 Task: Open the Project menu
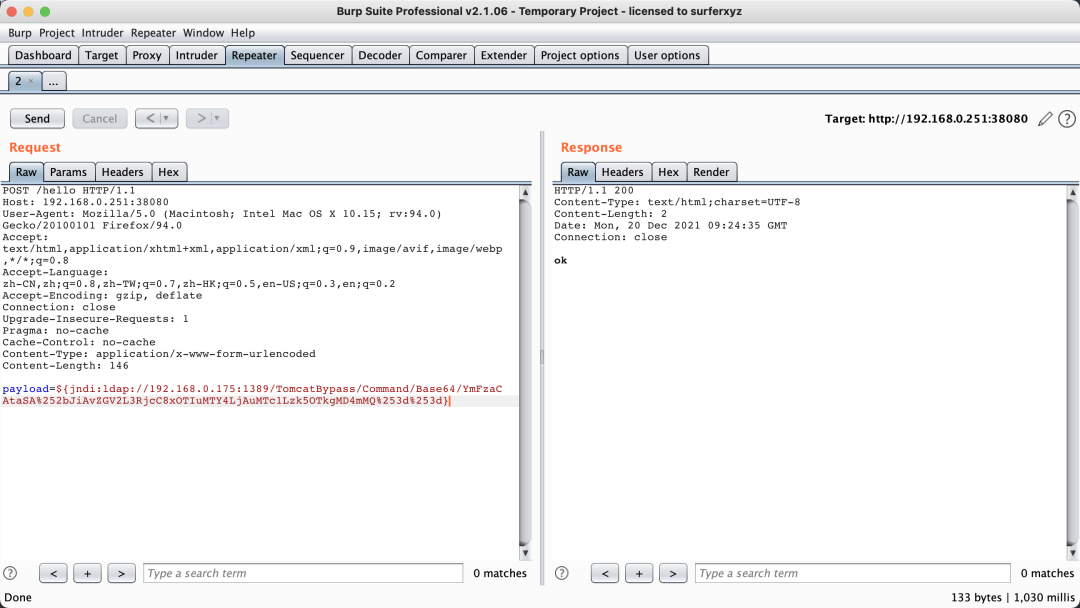56,33
